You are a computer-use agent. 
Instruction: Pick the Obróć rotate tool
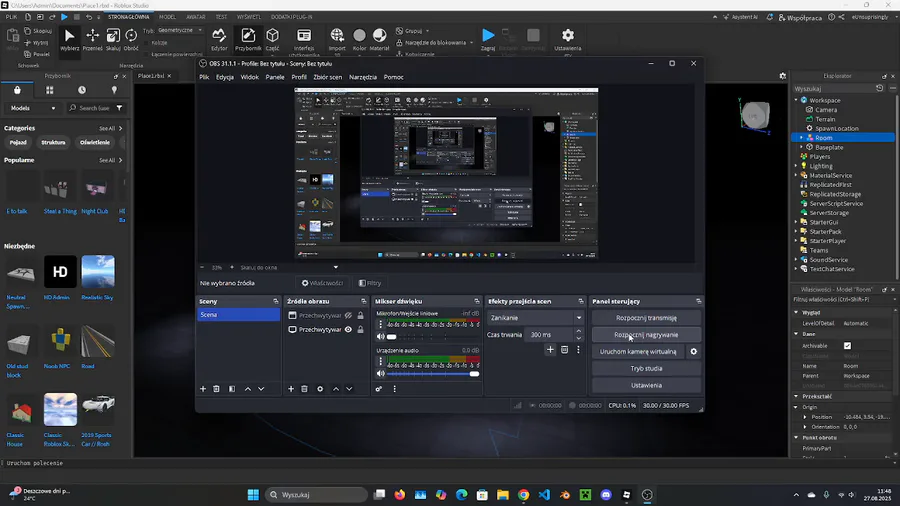[x=131, y=40]
